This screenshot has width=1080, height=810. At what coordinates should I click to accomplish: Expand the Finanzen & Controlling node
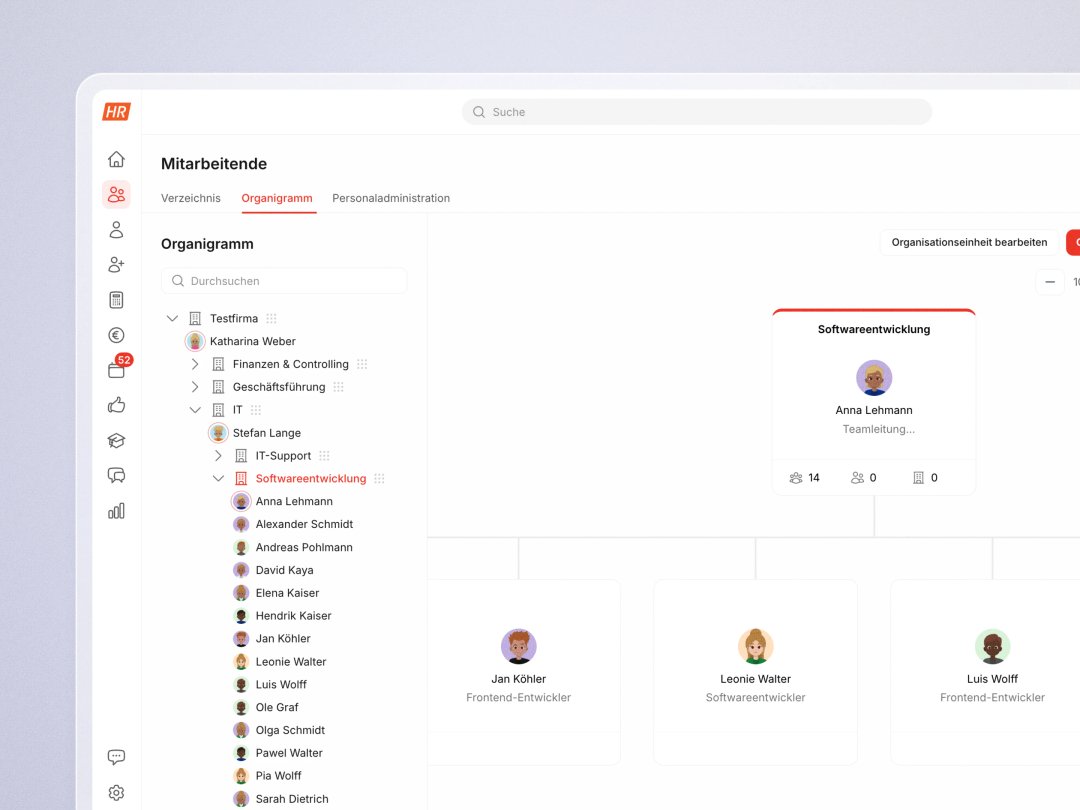click(x=195, y=364)
